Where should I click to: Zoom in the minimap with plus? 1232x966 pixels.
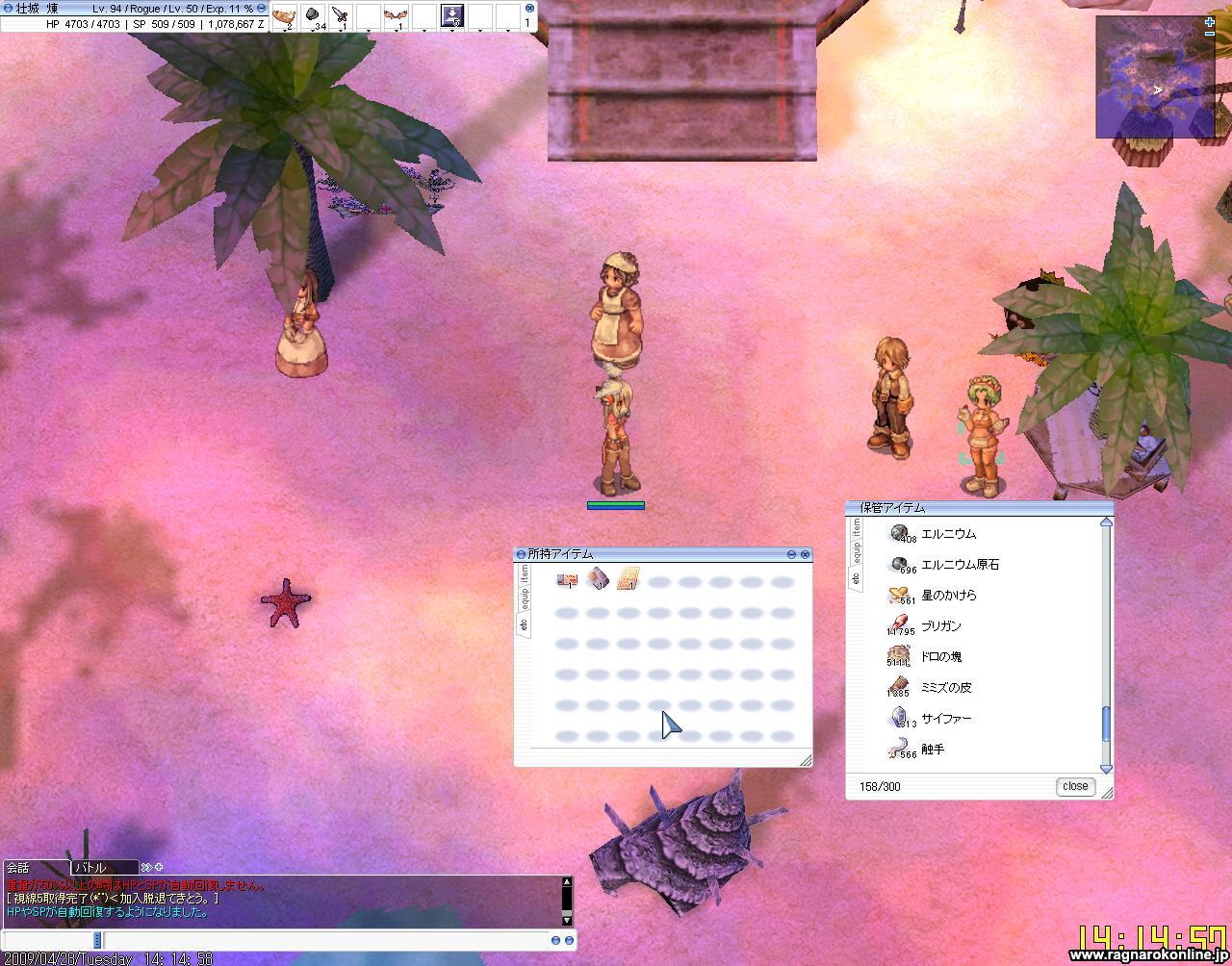pyautogui.click(x=1209, y=21)
